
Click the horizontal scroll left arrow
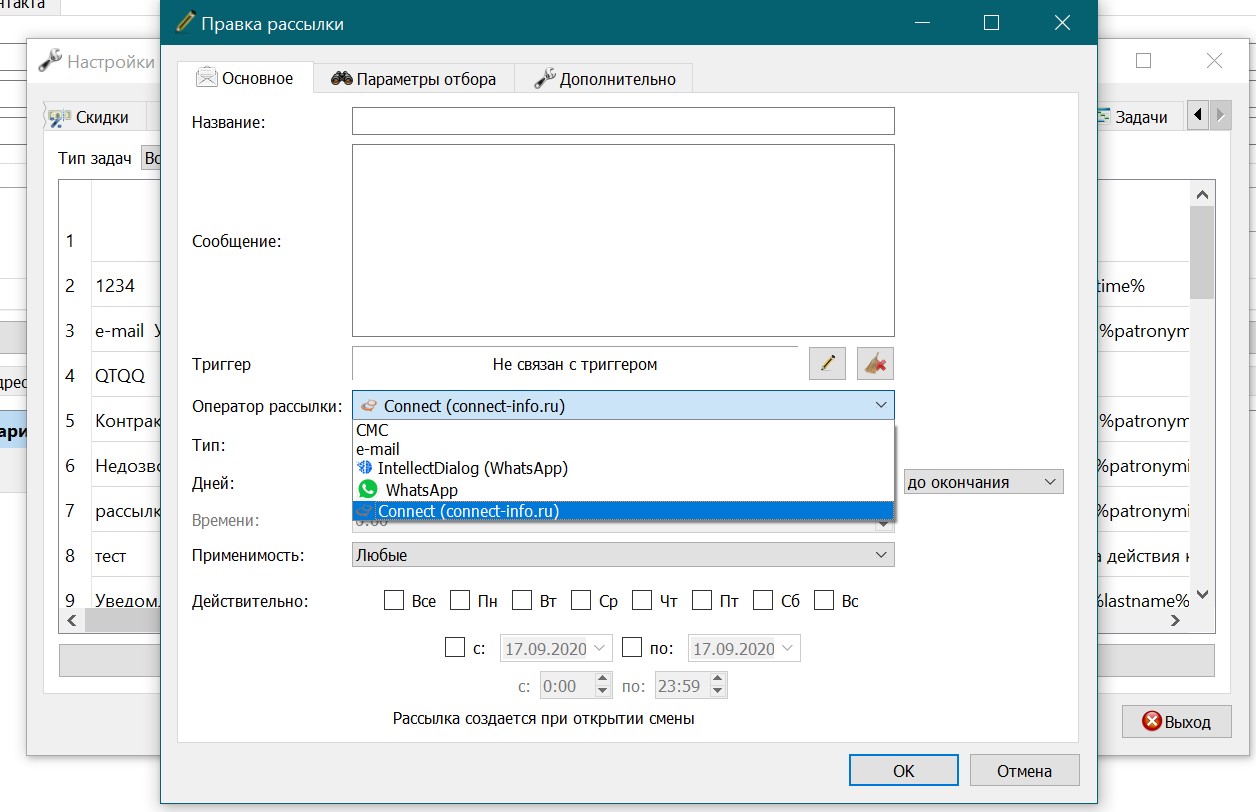[72, 621]
